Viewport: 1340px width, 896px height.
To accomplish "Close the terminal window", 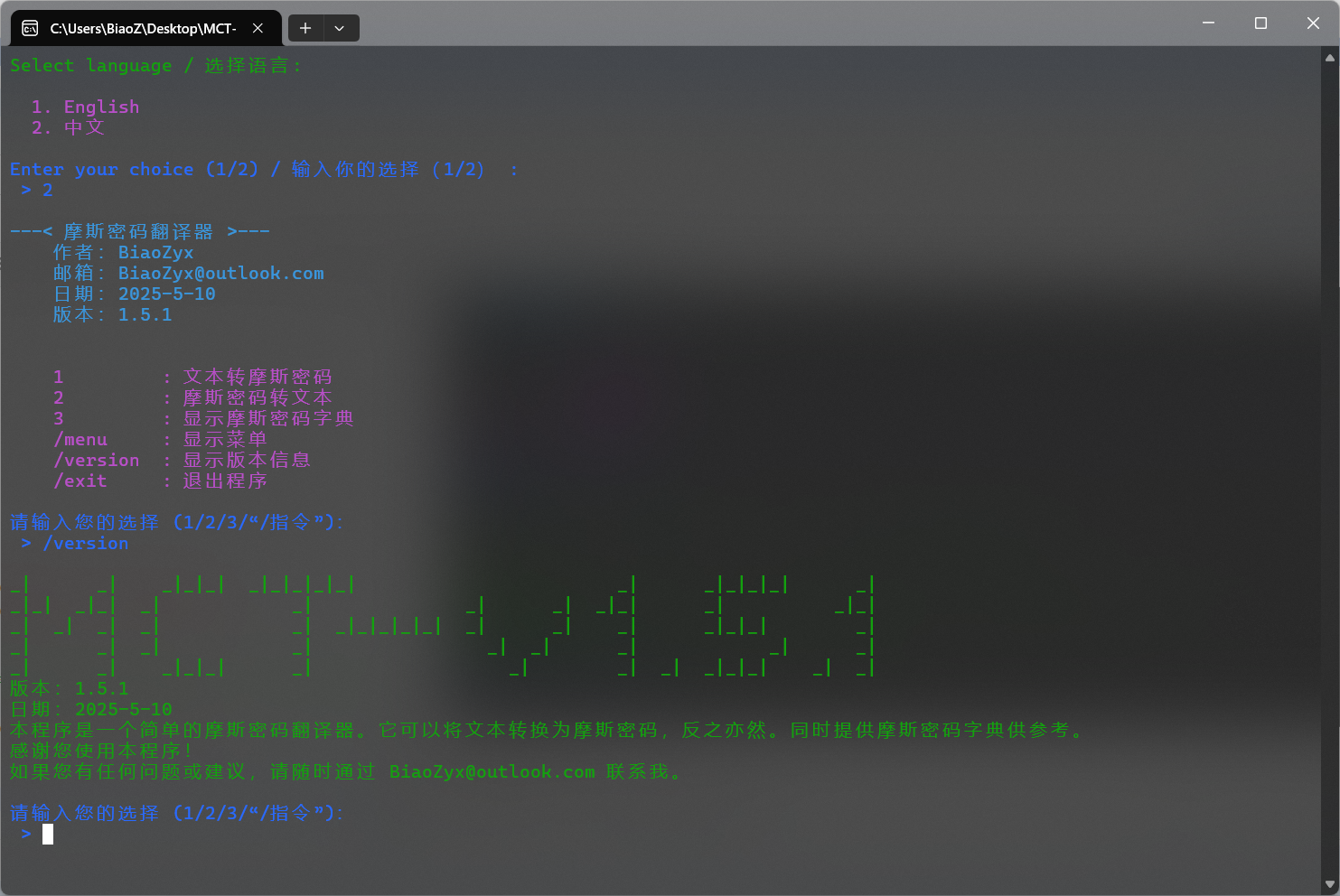I will click(1313, 23).
